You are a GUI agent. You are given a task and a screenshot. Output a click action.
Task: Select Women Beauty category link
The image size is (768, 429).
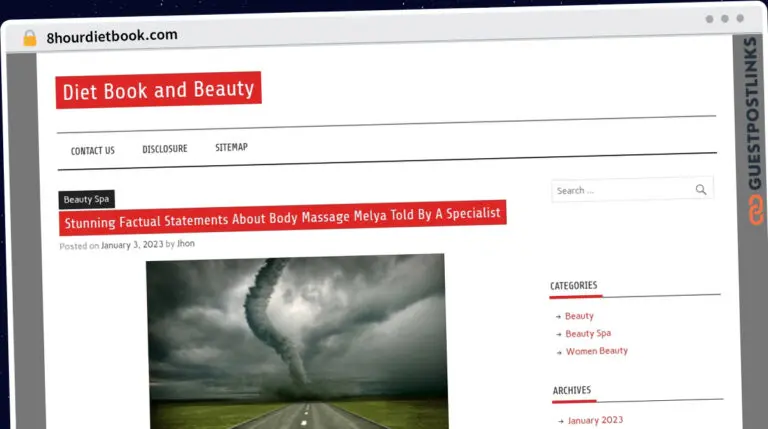coord(597,351)
